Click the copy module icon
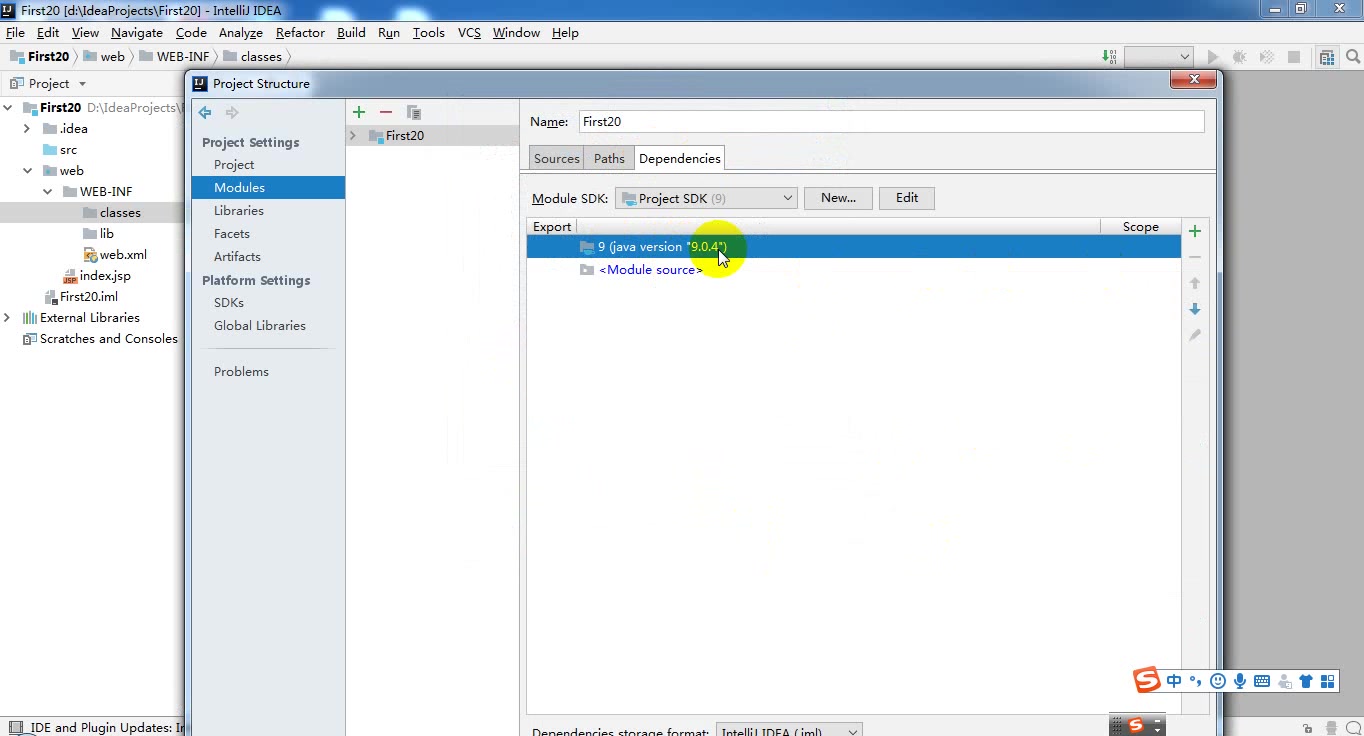 [414, 112]
